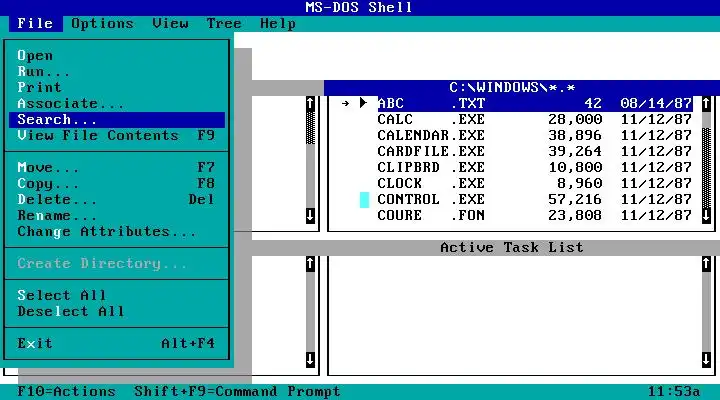Click the cyan icon beside CONTROL.EXE
Image resolution: width=720 pixels, height=400 pixels.
coord(364,199)
